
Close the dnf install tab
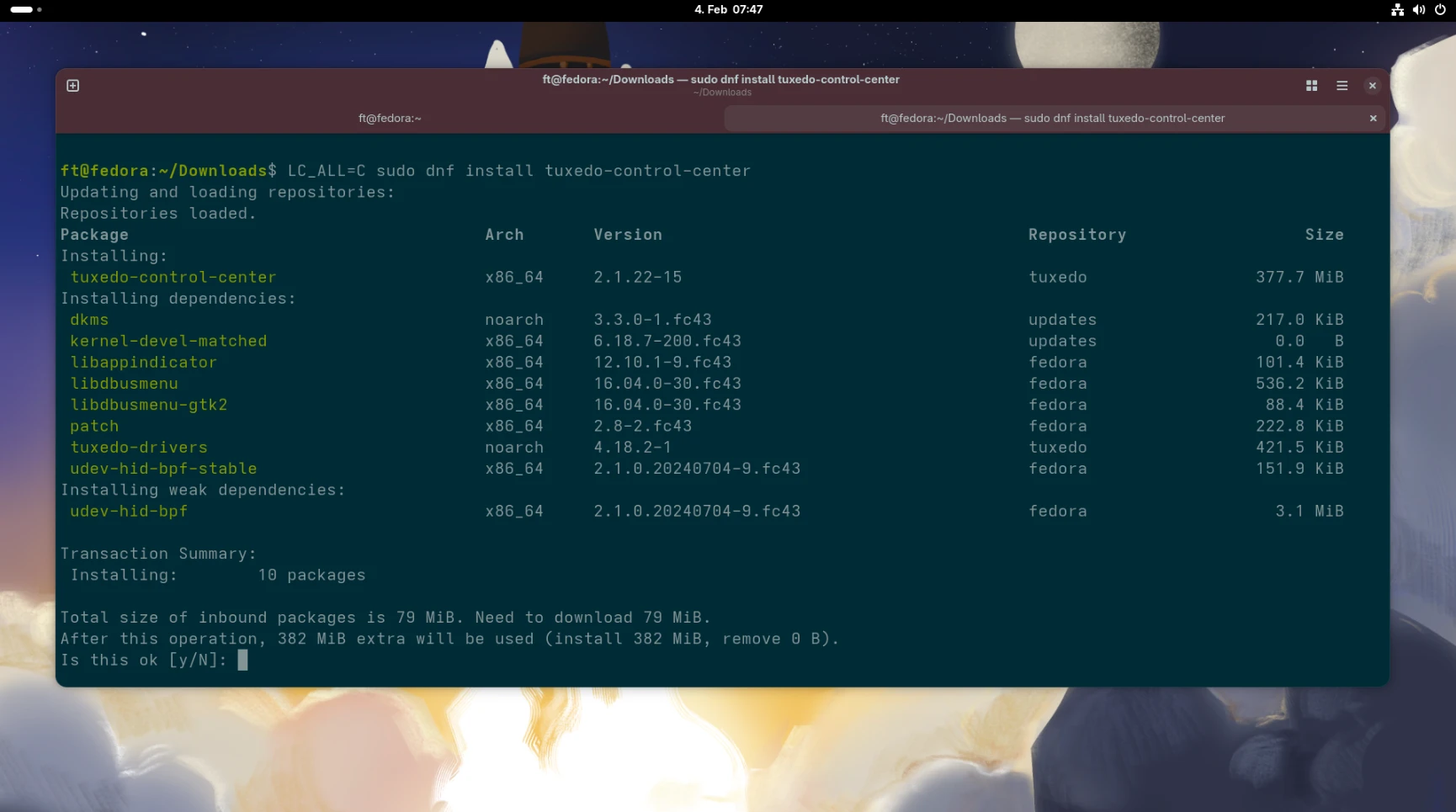click(x=1374, y=119)
